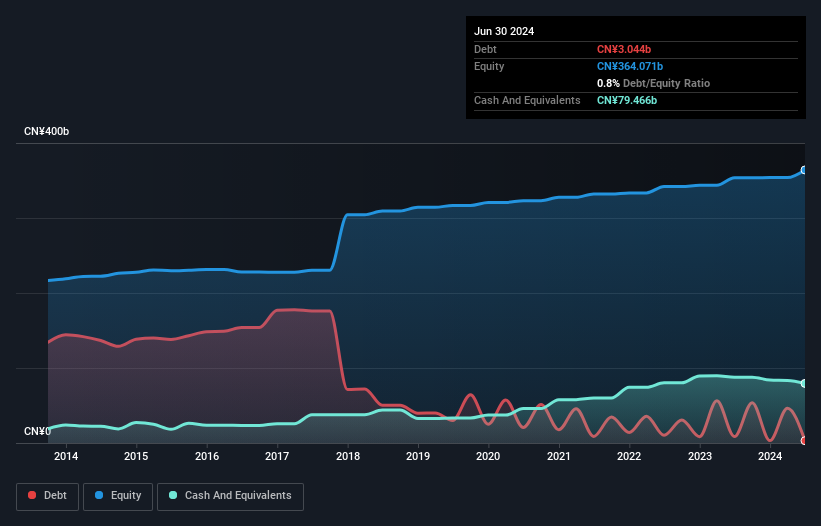This screenshot has width=821, height=526.
Task: Click the teal Cash legend dot
Action: click(x=173, y=495)
